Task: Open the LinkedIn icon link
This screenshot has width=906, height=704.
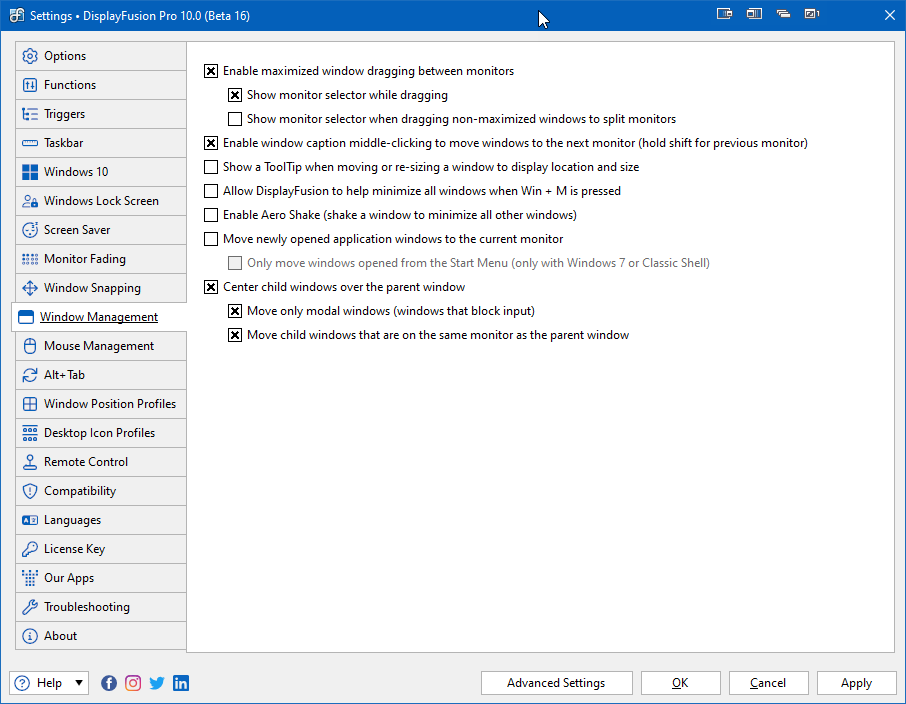Action: point(181,683)
